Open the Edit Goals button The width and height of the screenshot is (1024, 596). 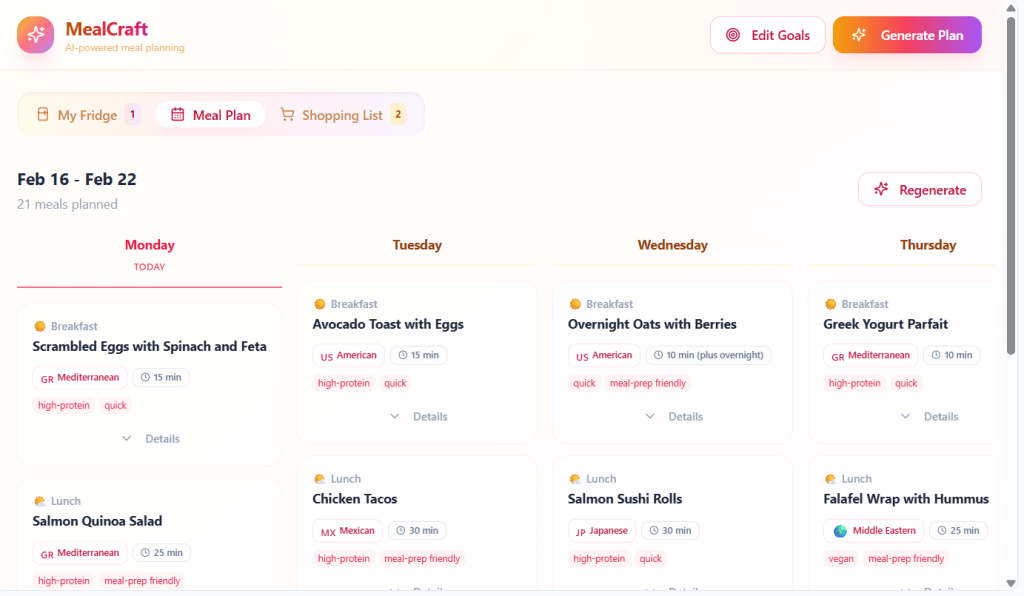coord(767,35)
